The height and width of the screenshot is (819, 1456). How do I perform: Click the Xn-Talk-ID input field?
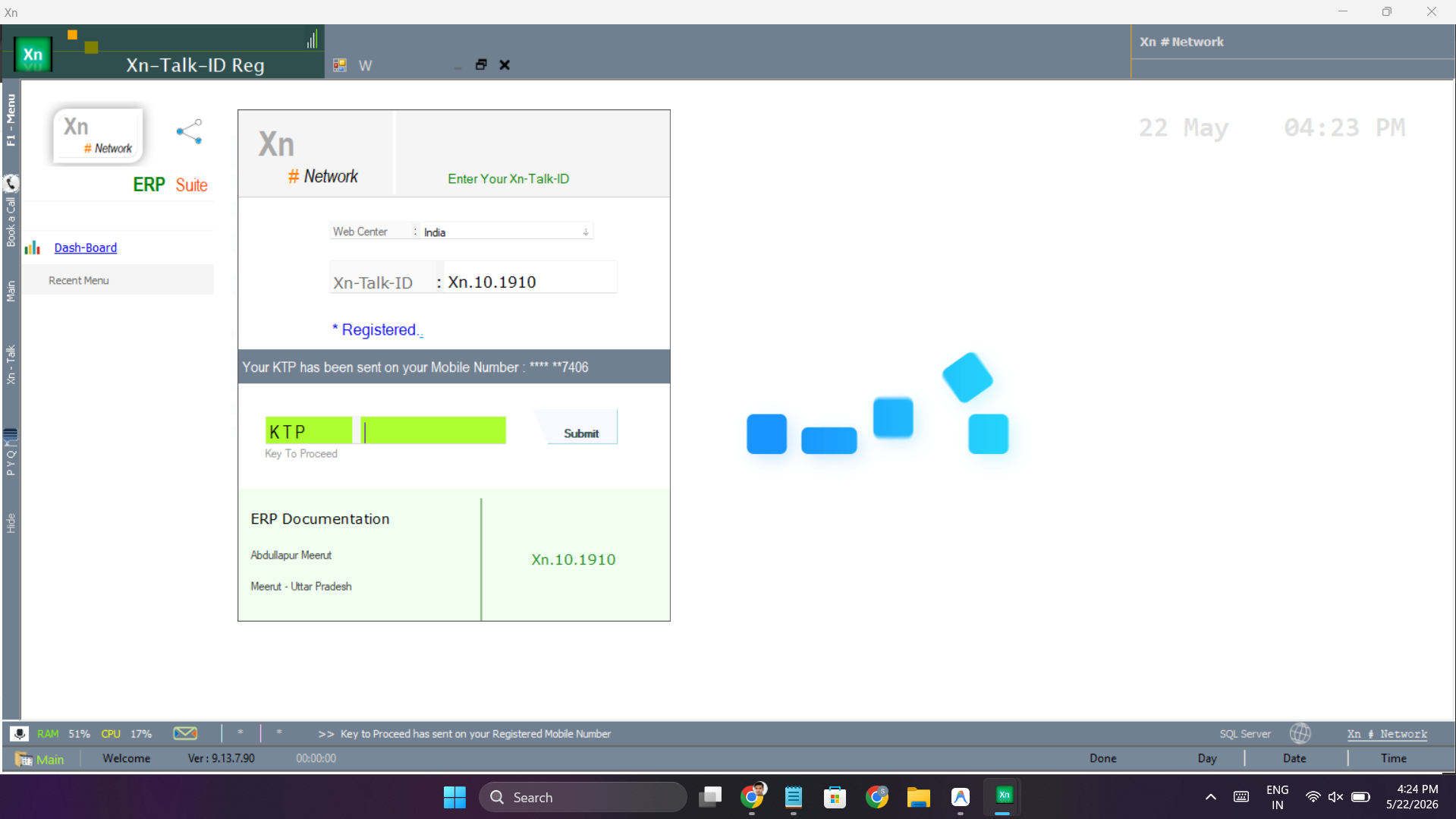pos(530,282)
